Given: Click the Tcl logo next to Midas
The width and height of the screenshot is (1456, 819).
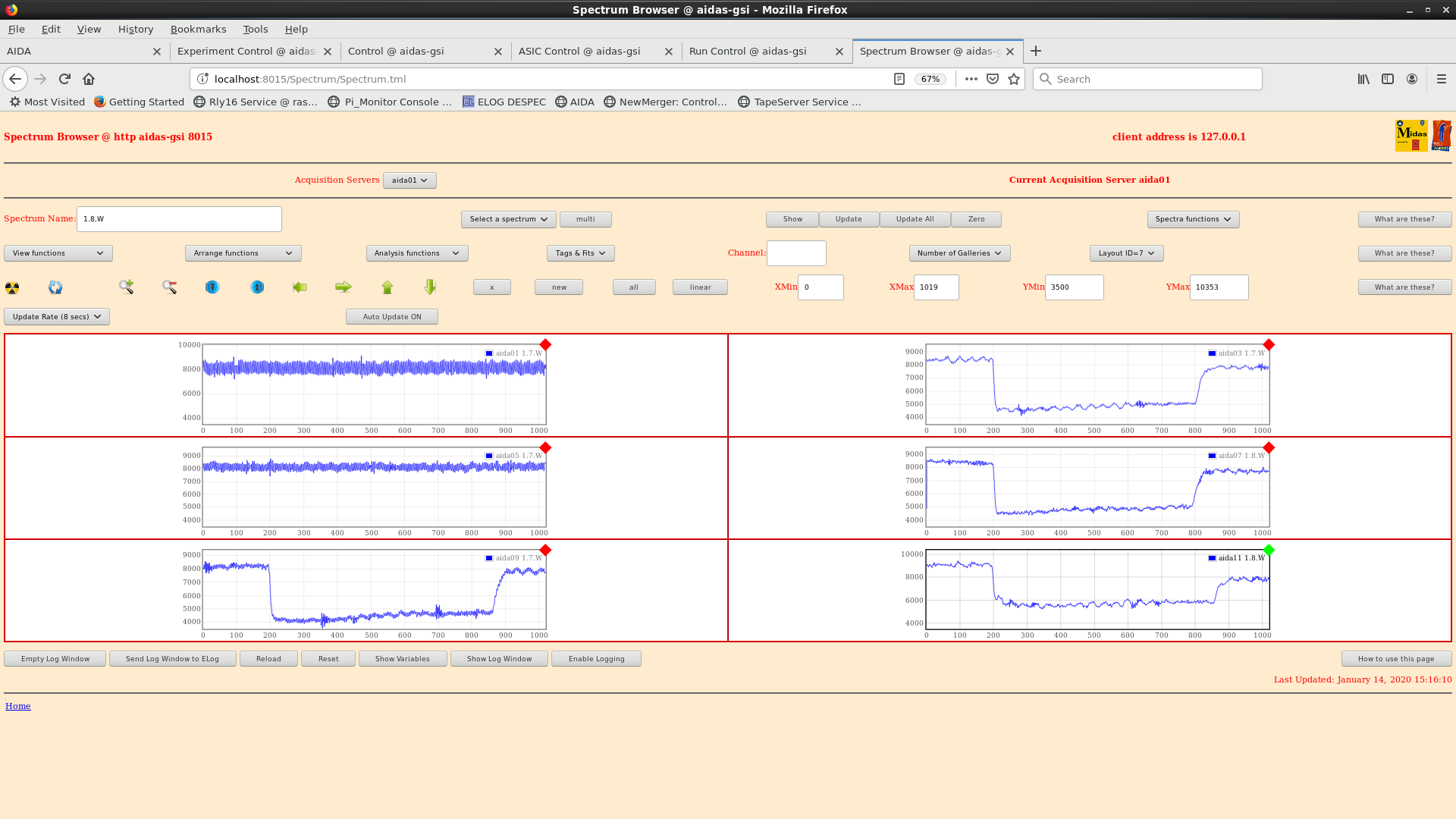Looking at the screenshot, I should coord(1442,136).
